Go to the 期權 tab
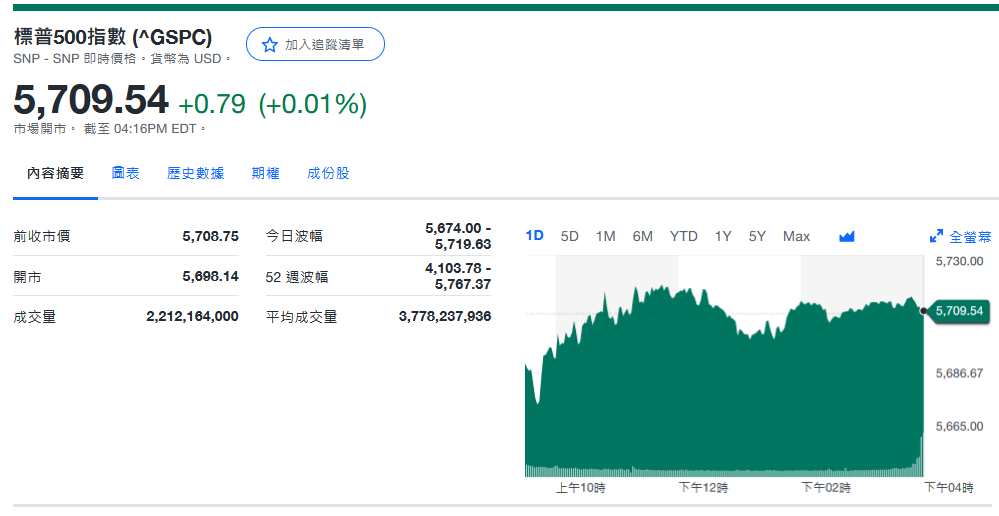 pyautogui.click(x=266, y=173)
